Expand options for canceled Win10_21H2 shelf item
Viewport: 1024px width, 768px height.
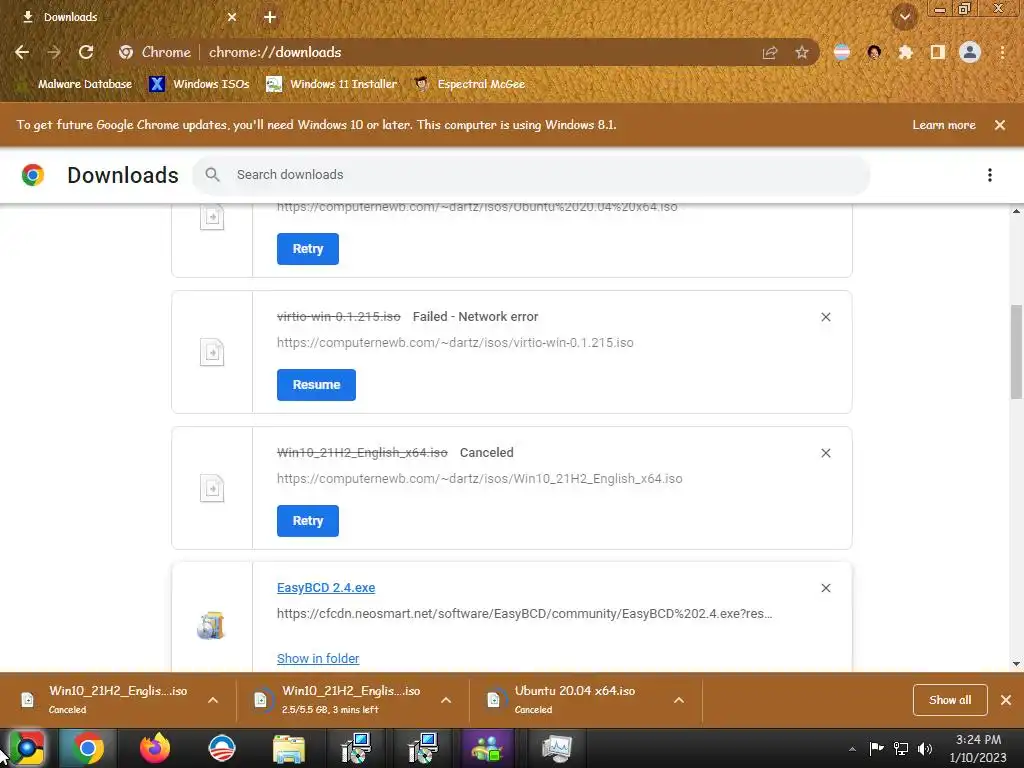[x=213, y=700]
